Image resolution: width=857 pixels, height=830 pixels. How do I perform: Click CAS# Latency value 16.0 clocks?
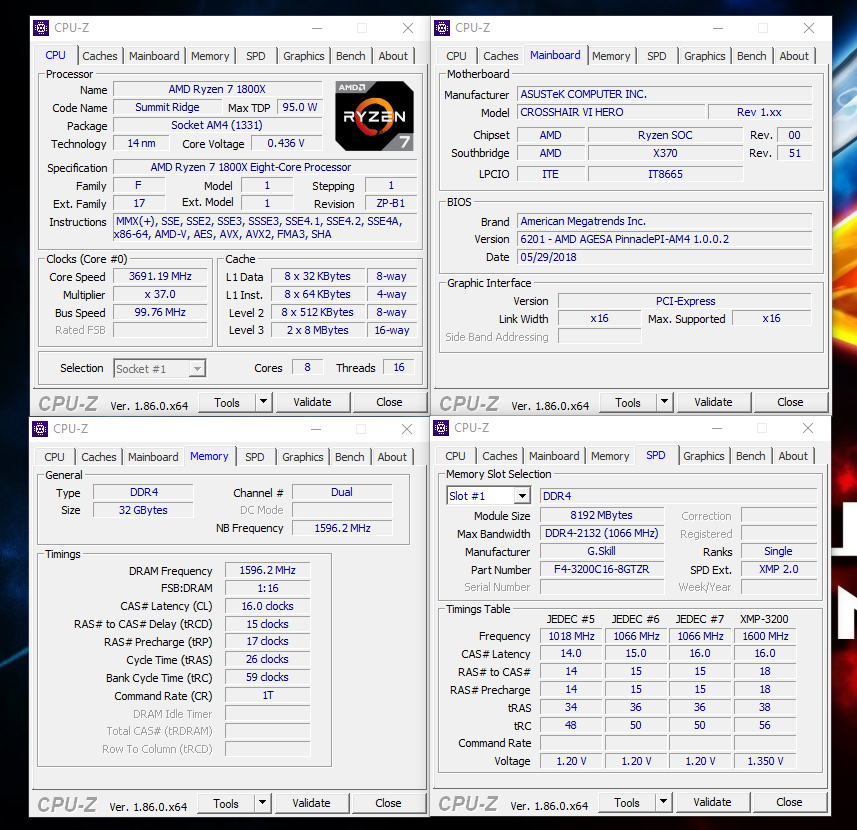pyautogui.click(x=267, y=606)
